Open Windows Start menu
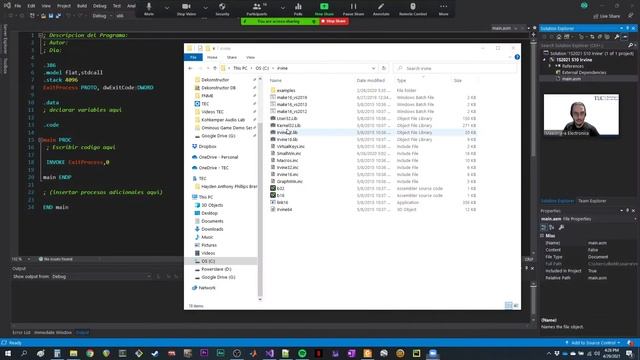 8,353
